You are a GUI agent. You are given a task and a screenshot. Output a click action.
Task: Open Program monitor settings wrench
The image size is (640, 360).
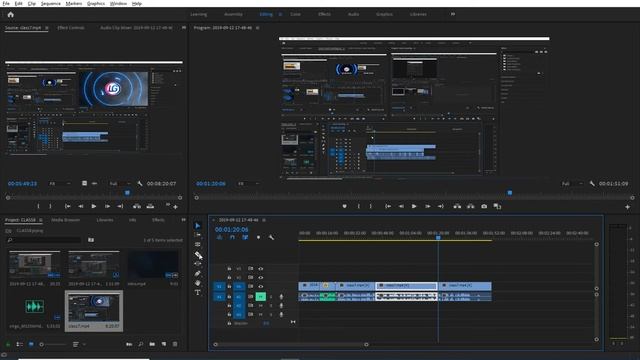coord(592,184)
